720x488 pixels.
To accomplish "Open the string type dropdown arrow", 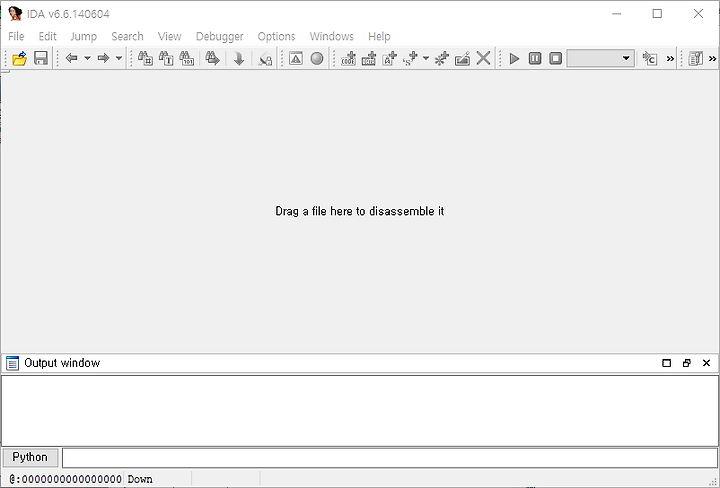I will click(426, 58).
